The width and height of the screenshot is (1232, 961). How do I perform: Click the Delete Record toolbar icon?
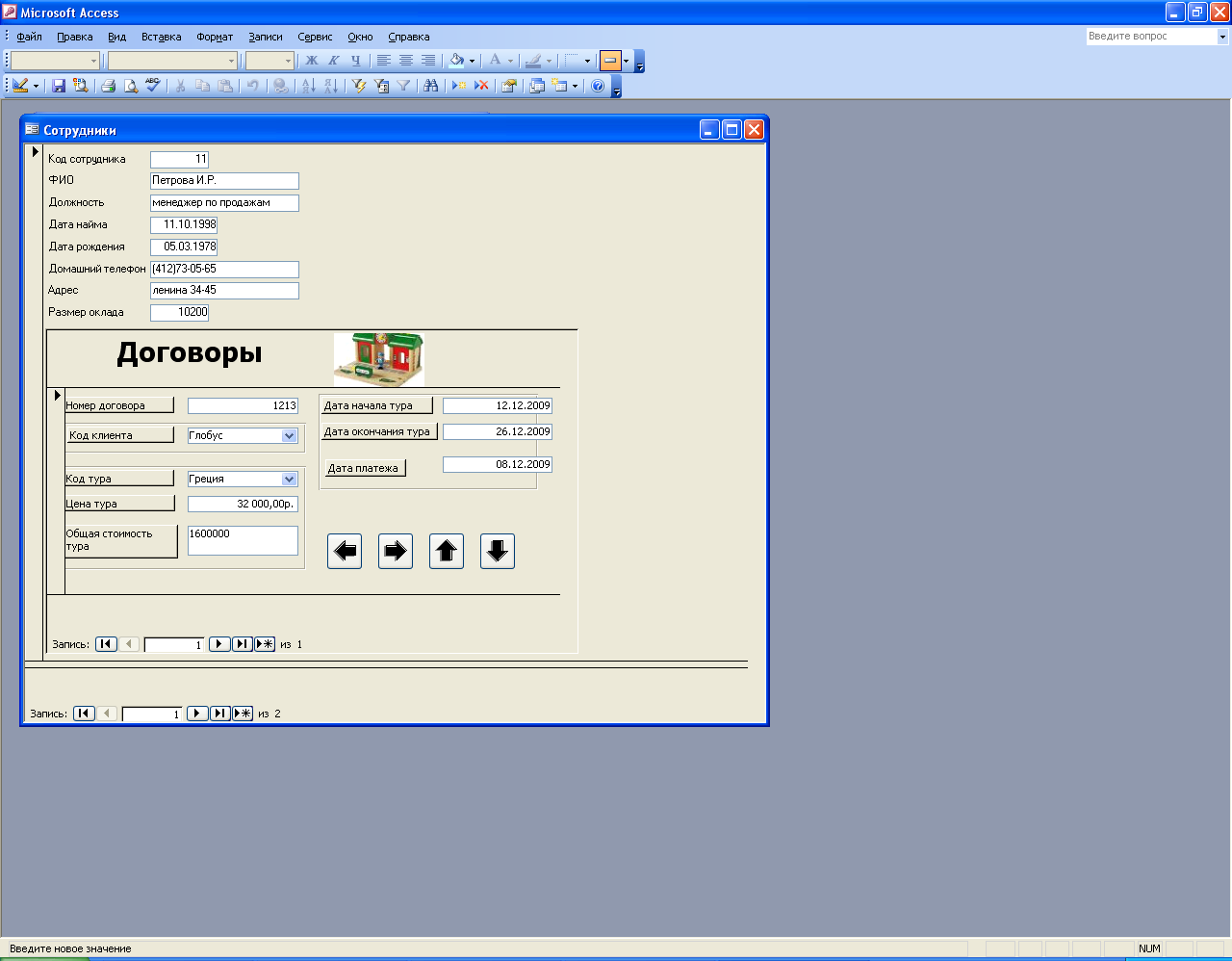[481, 86]
